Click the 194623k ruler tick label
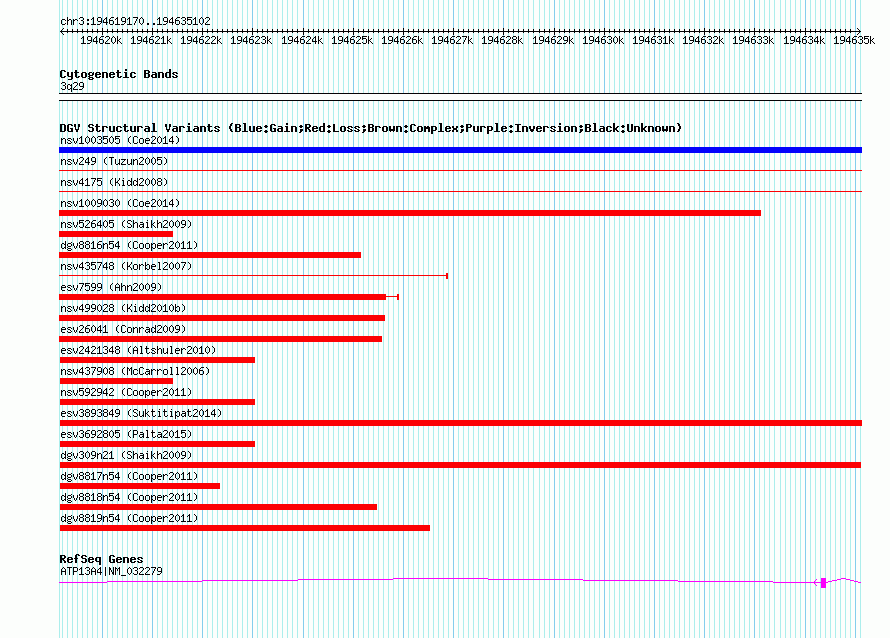This screenshot has width=890, height=638. 251,40
